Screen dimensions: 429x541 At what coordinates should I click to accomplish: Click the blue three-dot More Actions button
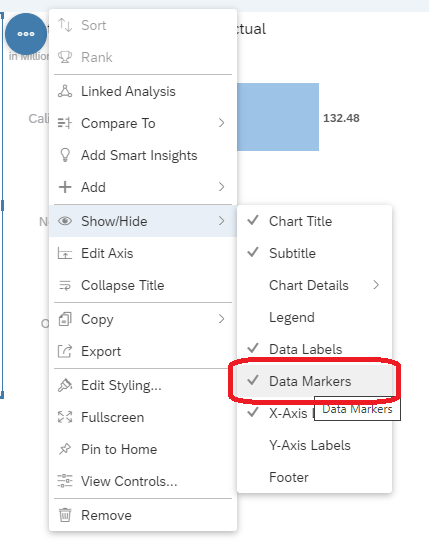point(26,34)
